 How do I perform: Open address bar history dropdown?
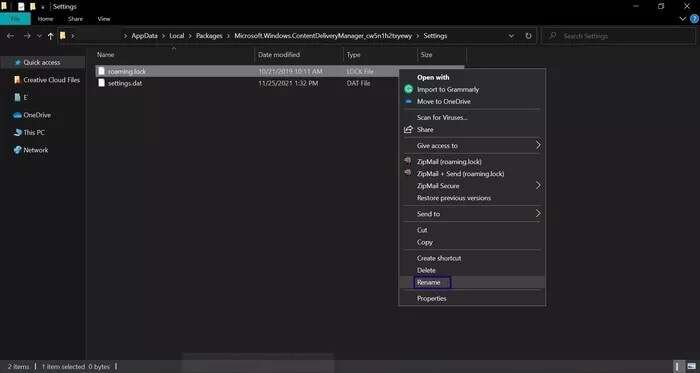[511, 36]
